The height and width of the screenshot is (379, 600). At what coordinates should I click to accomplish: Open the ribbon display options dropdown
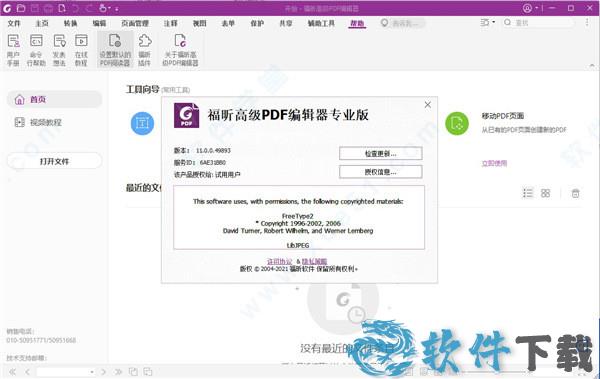(x=488, y=23)
